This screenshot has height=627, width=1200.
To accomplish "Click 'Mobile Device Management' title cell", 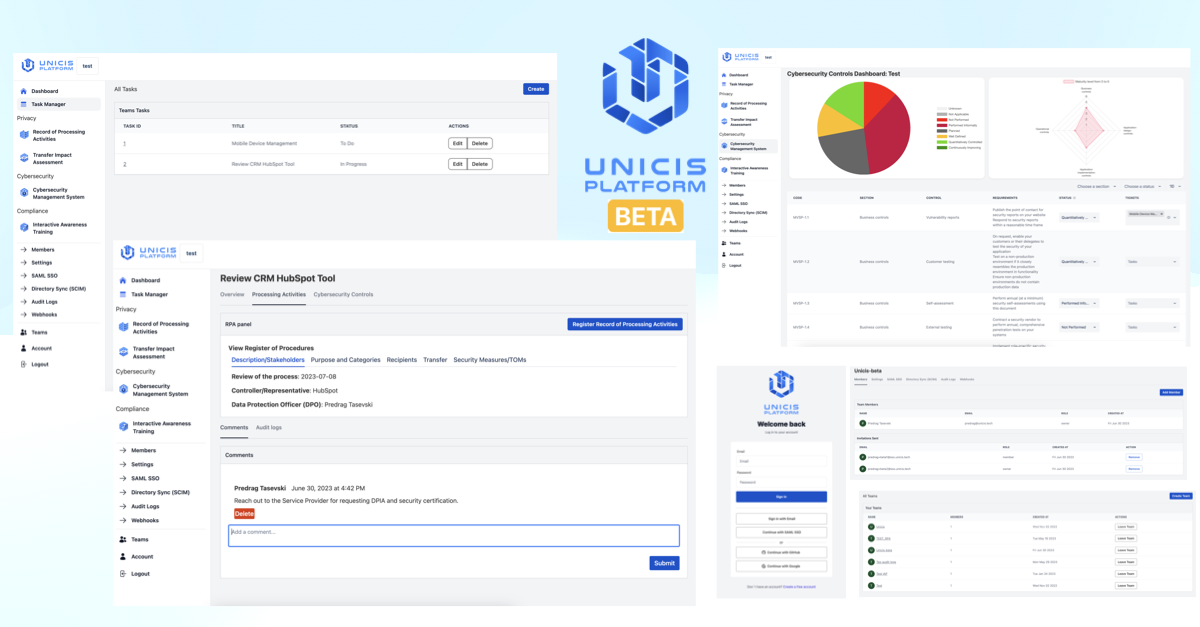I will click(x=264, y=143).
